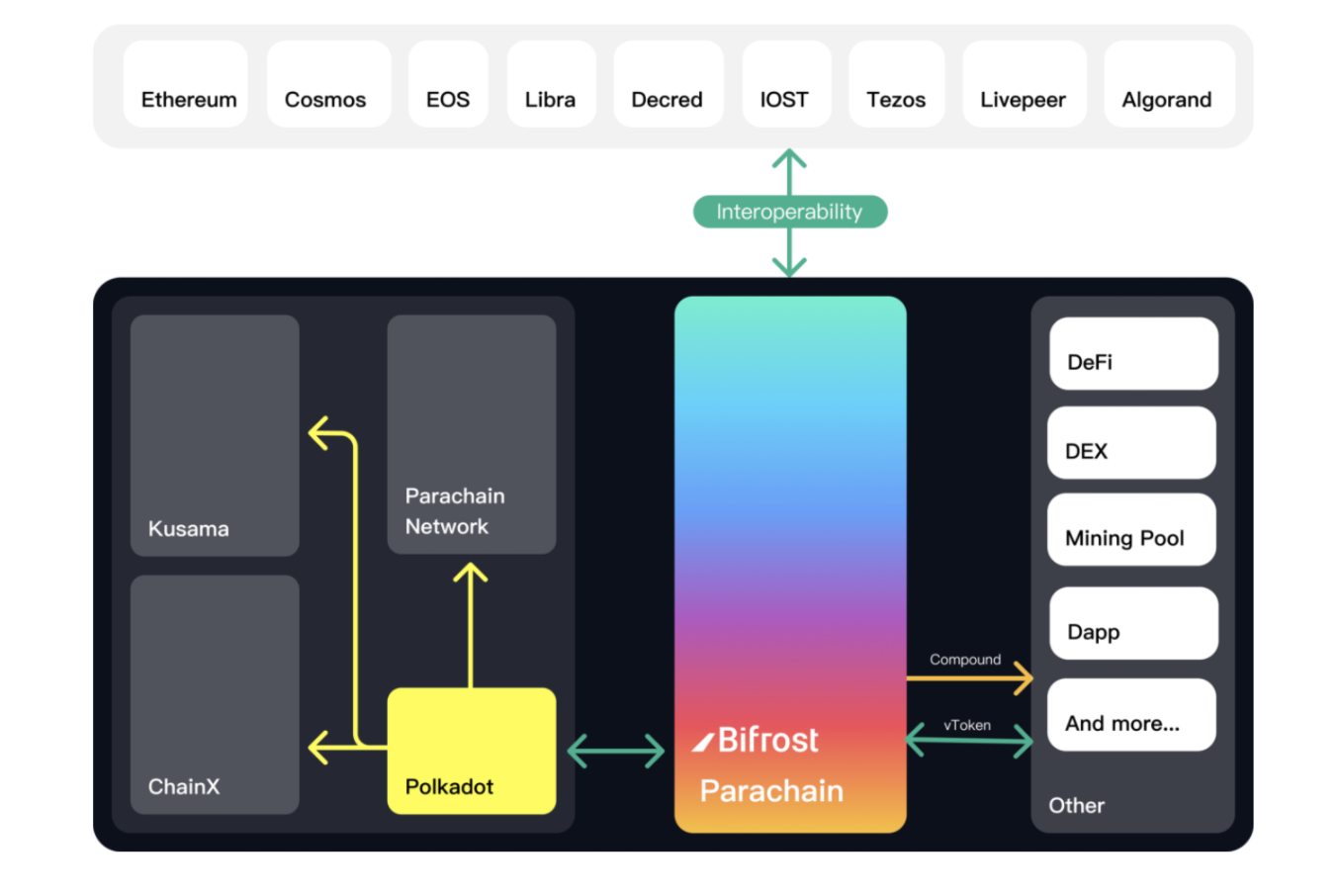Click the Bifrost logo text
Viewport: 1339px width, 896px height.
point(757,740)
